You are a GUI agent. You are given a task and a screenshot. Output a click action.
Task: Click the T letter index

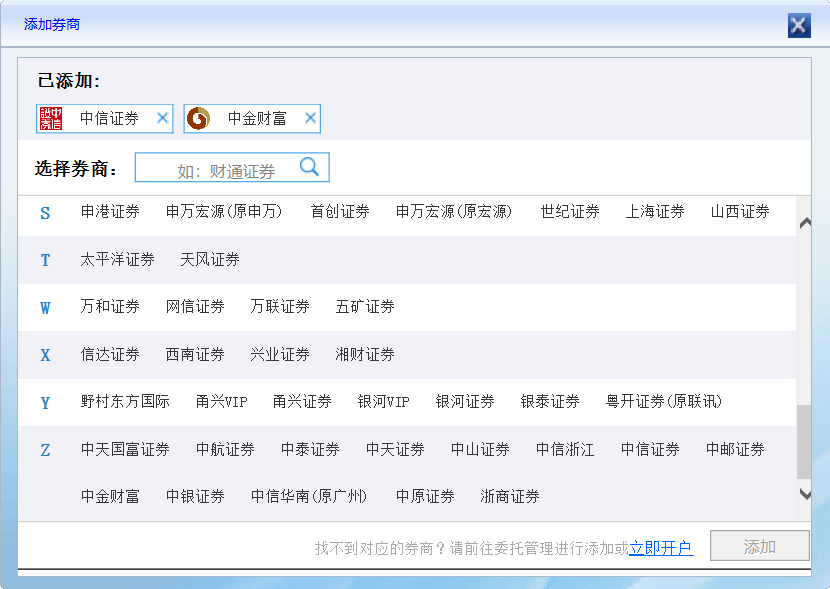tap(46, 260)
